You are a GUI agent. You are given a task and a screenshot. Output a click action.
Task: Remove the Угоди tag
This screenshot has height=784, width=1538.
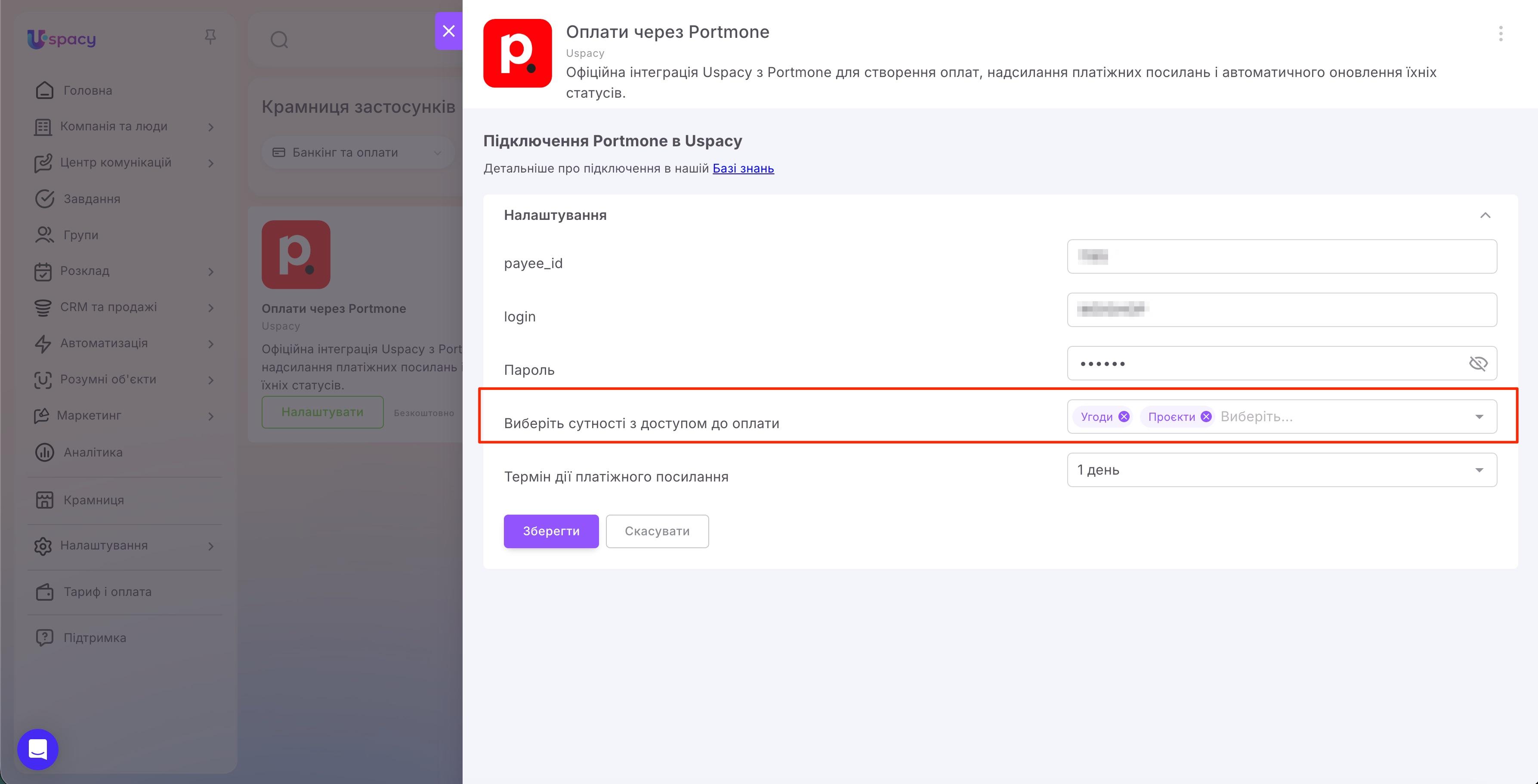(x=1124, y=417)
